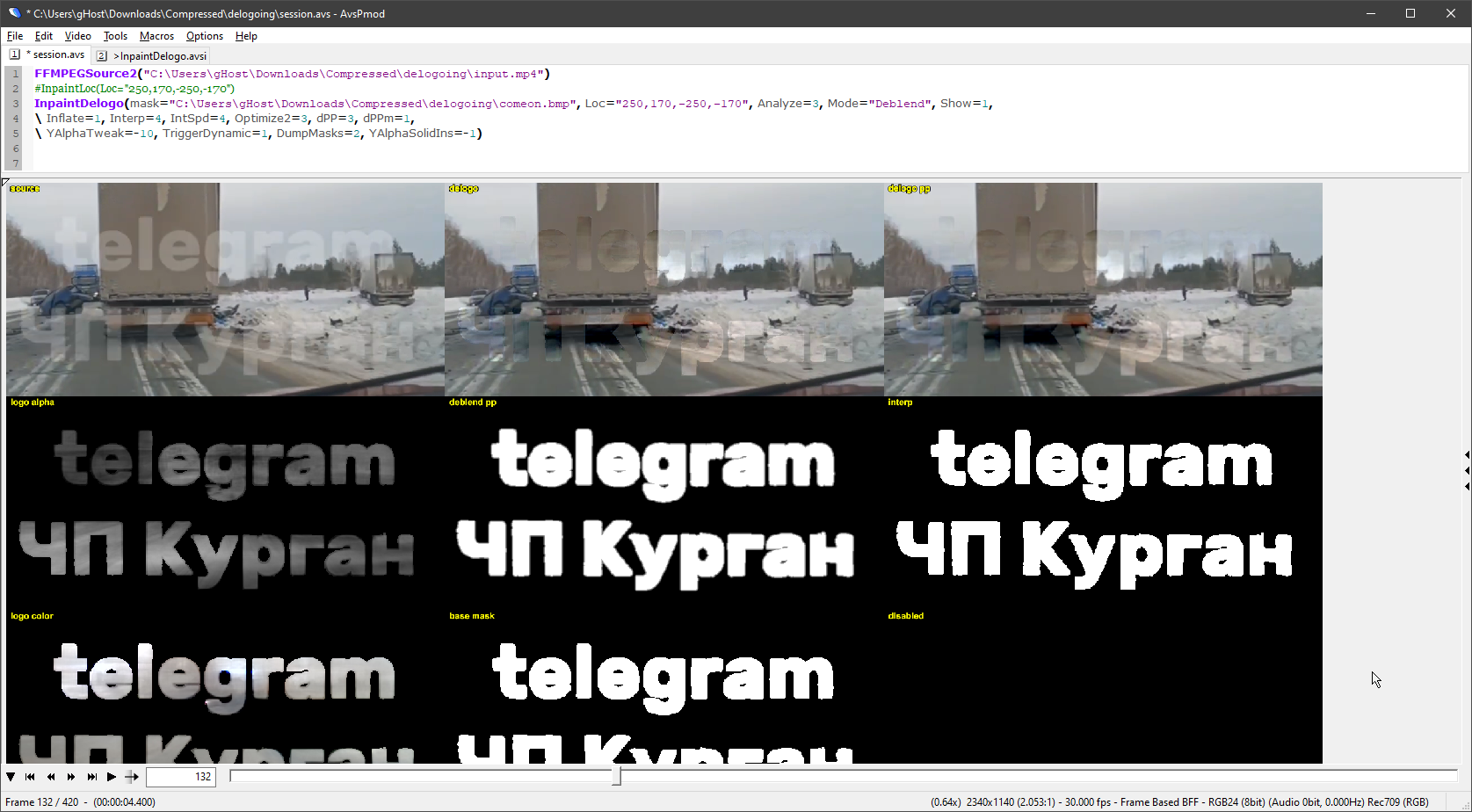Click the InpaintDelogo function name

[79, 104]
